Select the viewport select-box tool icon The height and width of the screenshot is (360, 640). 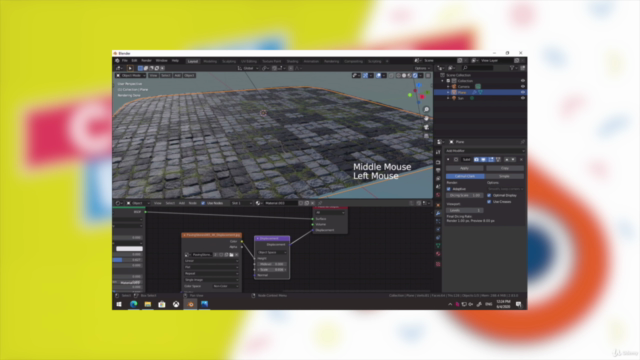[x=140, y=68]
